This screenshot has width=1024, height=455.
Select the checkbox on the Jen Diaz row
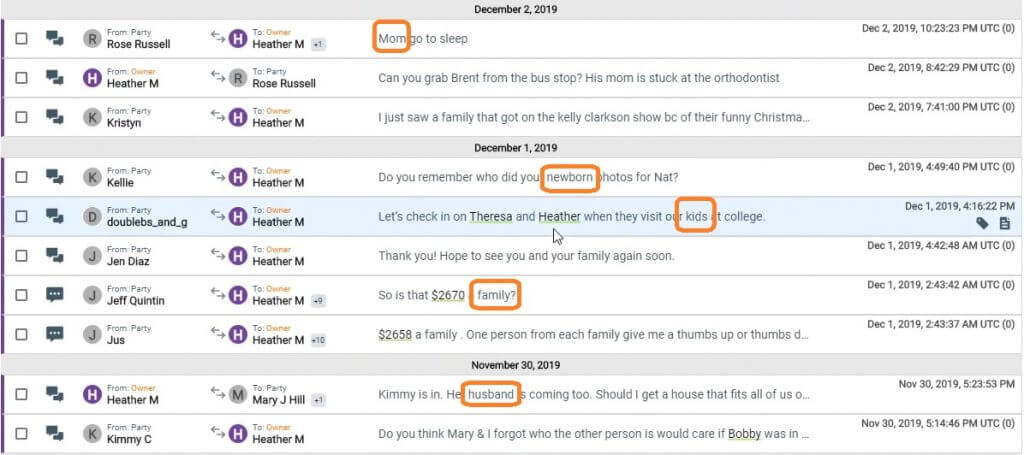(21, 255)
